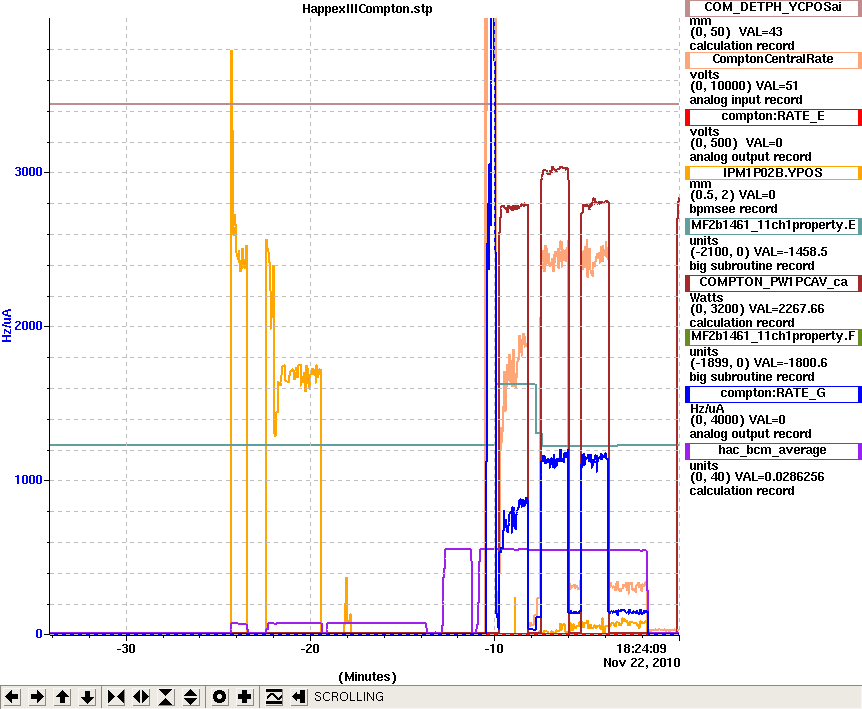Select the compton:RATE_G curve legend

pyautogui.click(x=773, y=394)
